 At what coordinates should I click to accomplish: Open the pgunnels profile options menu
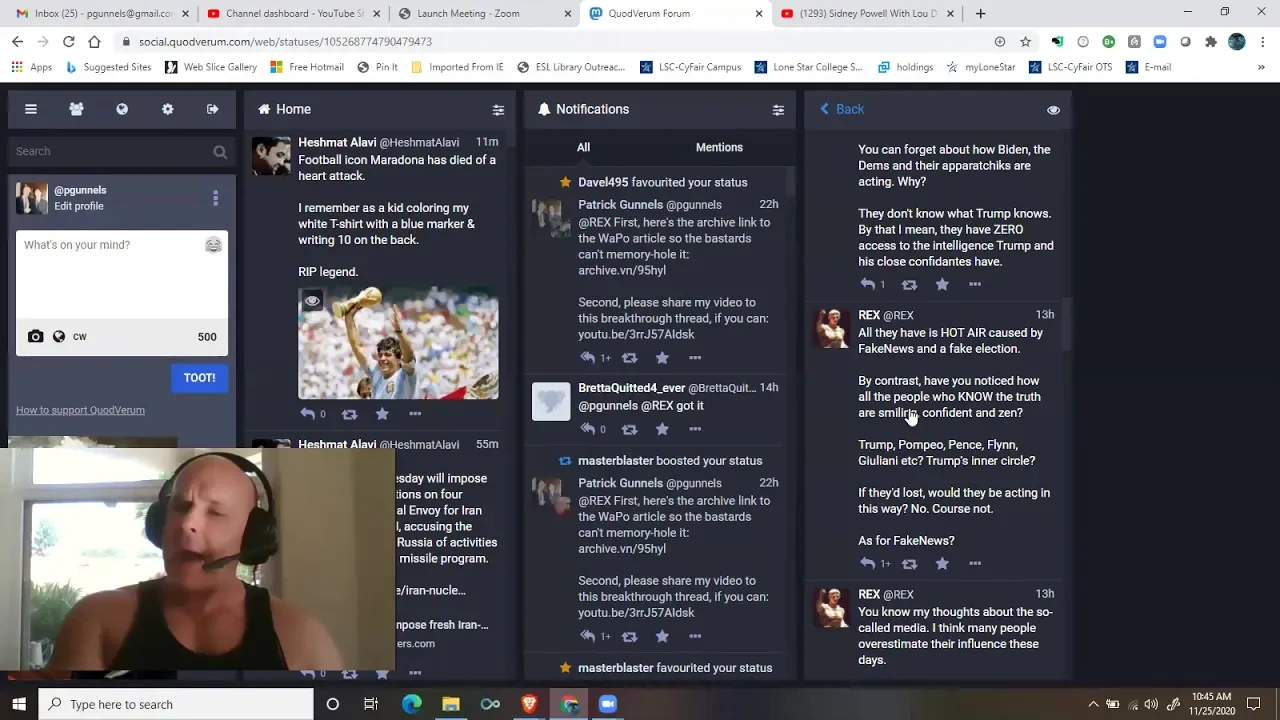215,198
